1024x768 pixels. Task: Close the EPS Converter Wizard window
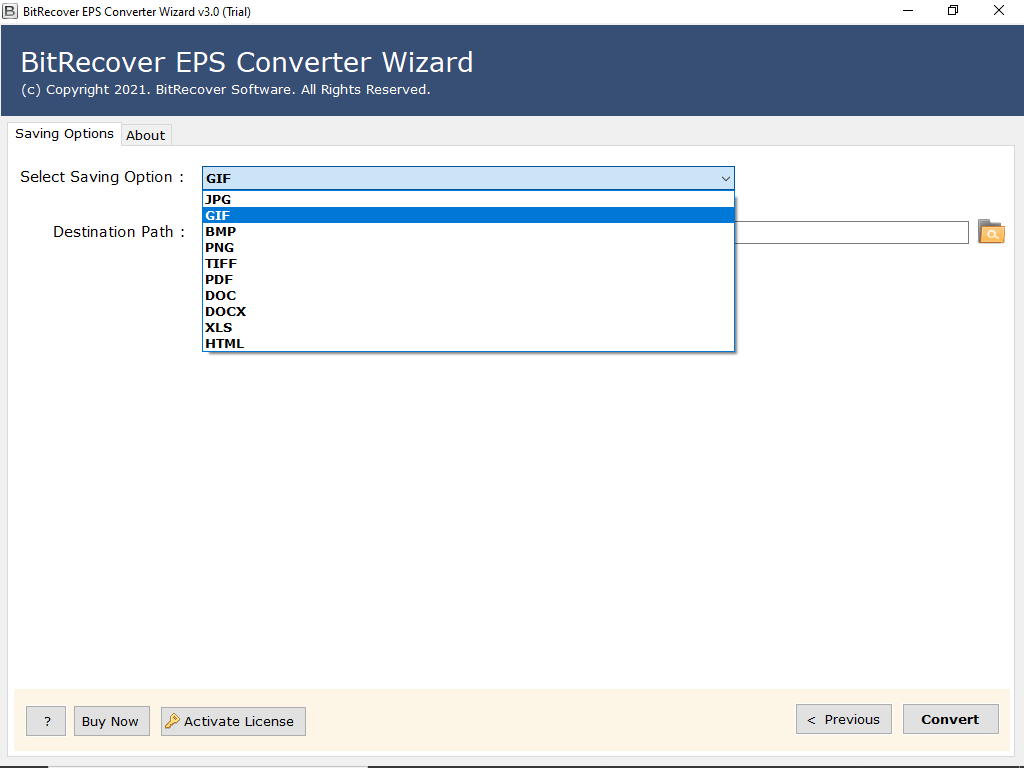pos(999,10)
